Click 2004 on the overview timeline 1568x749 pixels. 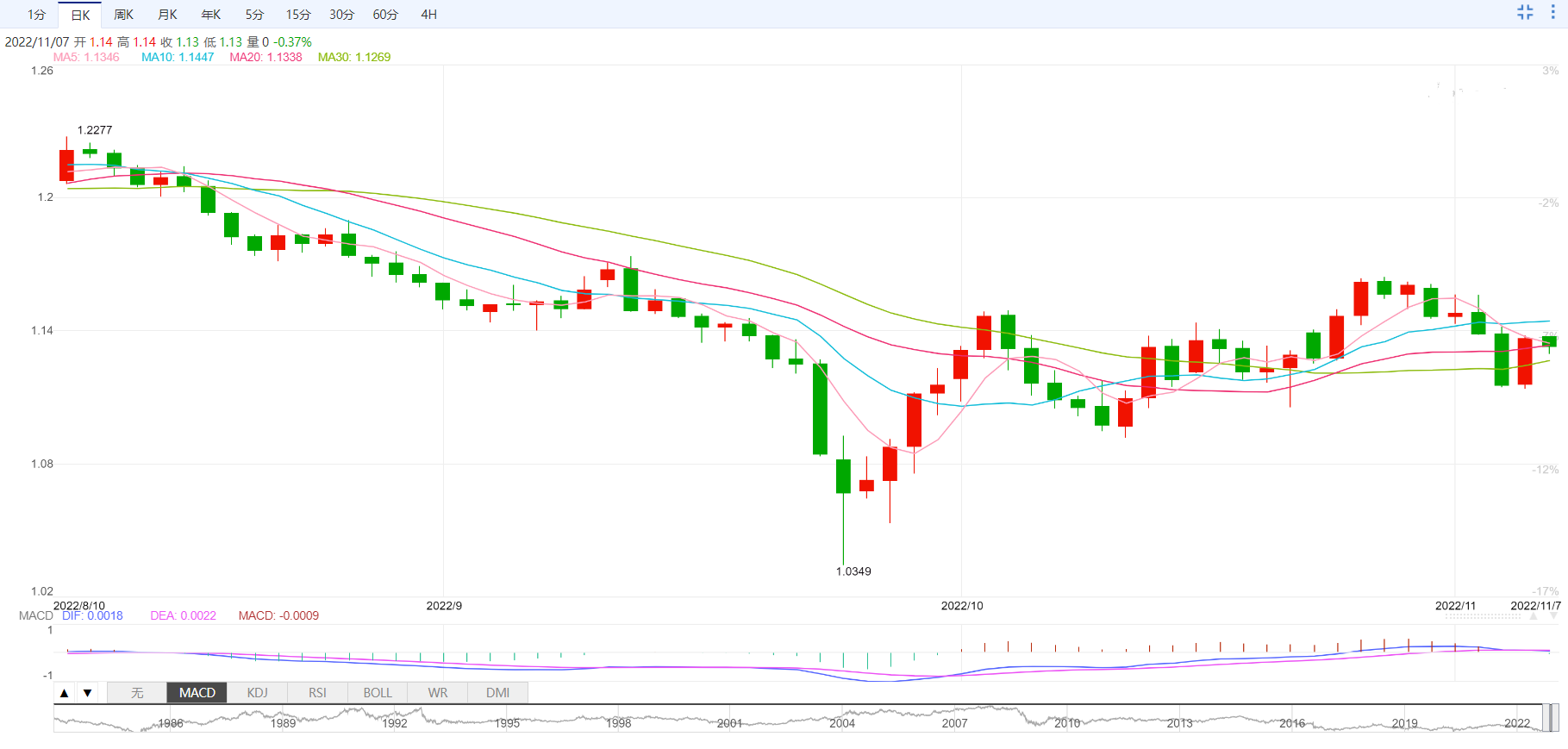842,723
